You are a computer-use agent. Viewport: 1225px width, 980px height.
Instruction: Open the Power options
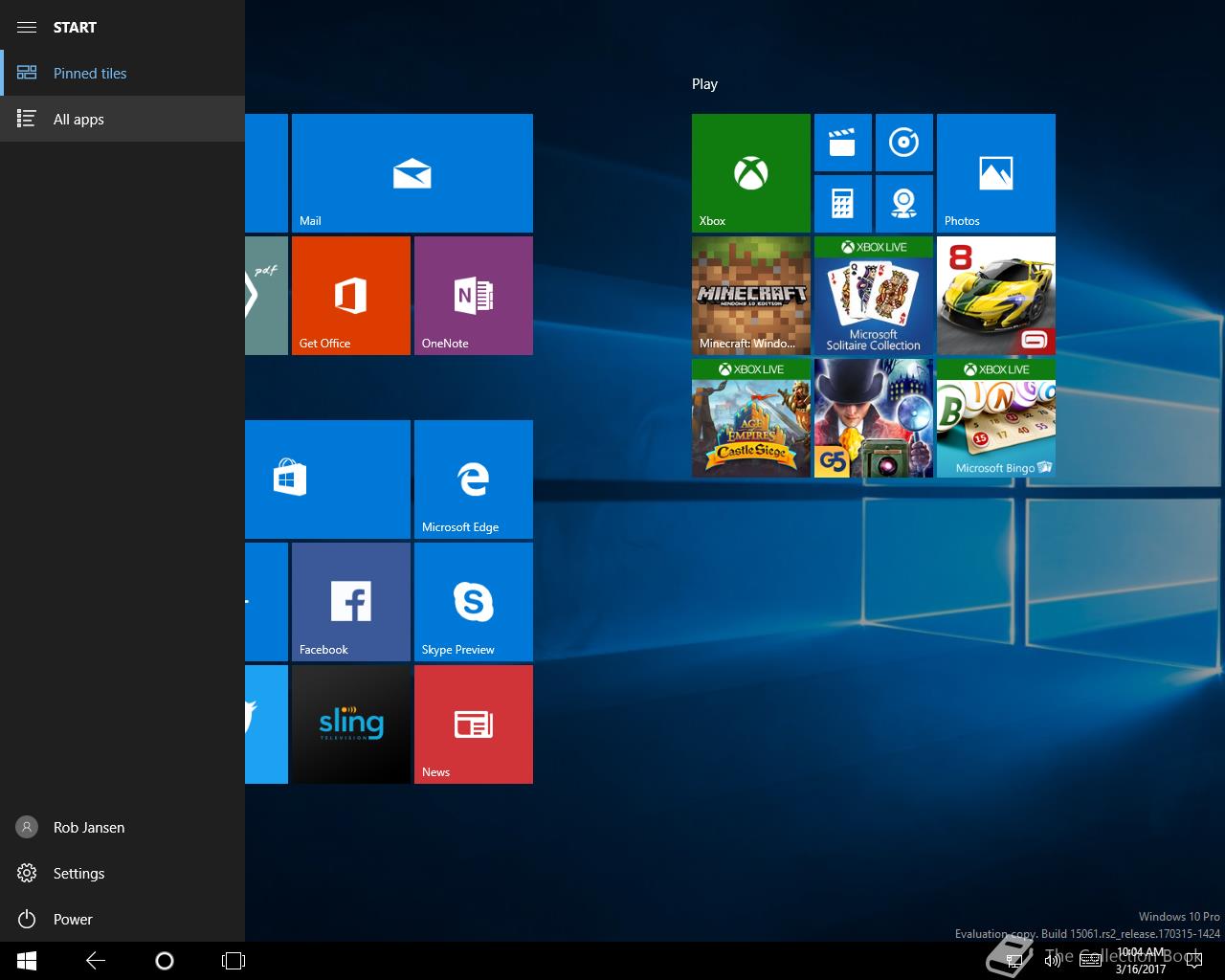[122, 919]
